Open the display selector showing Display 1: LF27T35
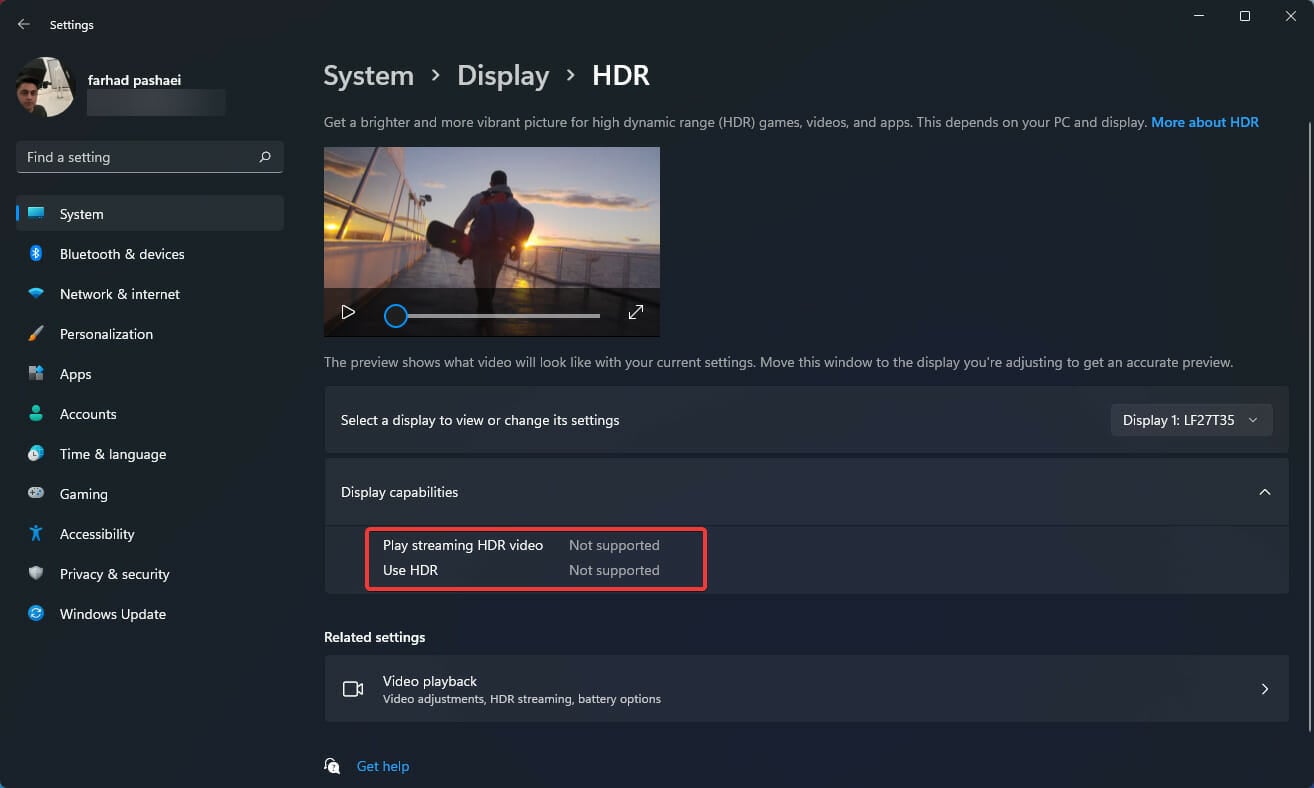The image size is (1314, 788). pos(1190,420)
